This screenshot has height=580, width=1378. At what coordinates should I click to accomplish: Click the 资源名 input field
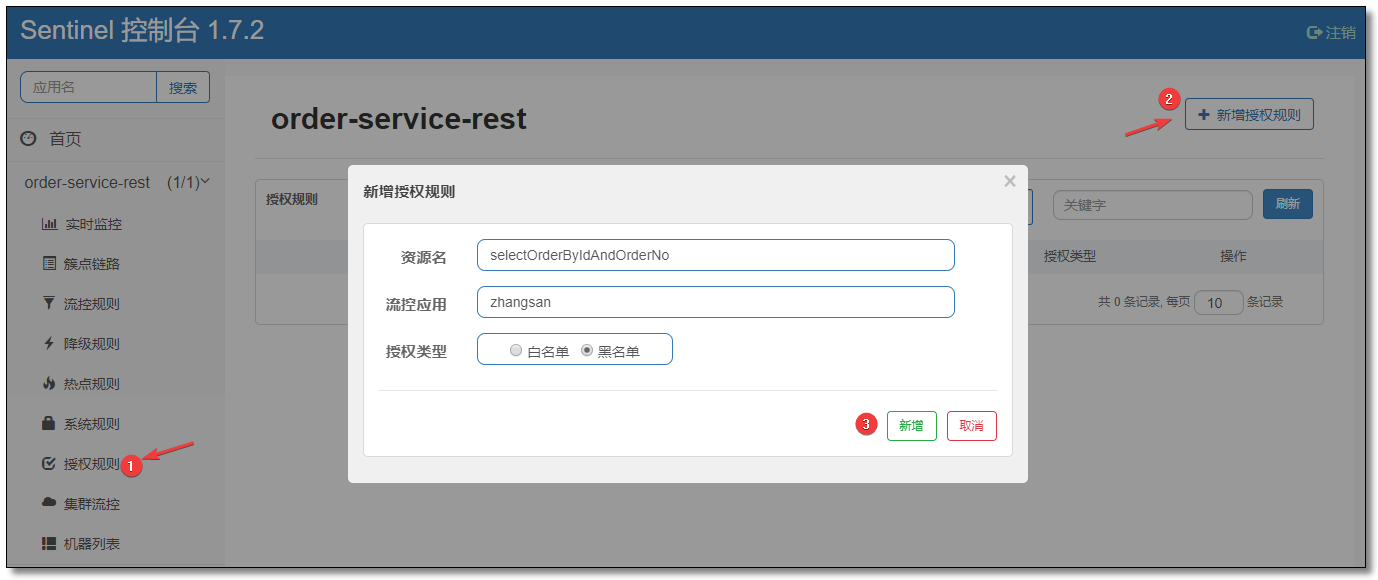point(716,255)
